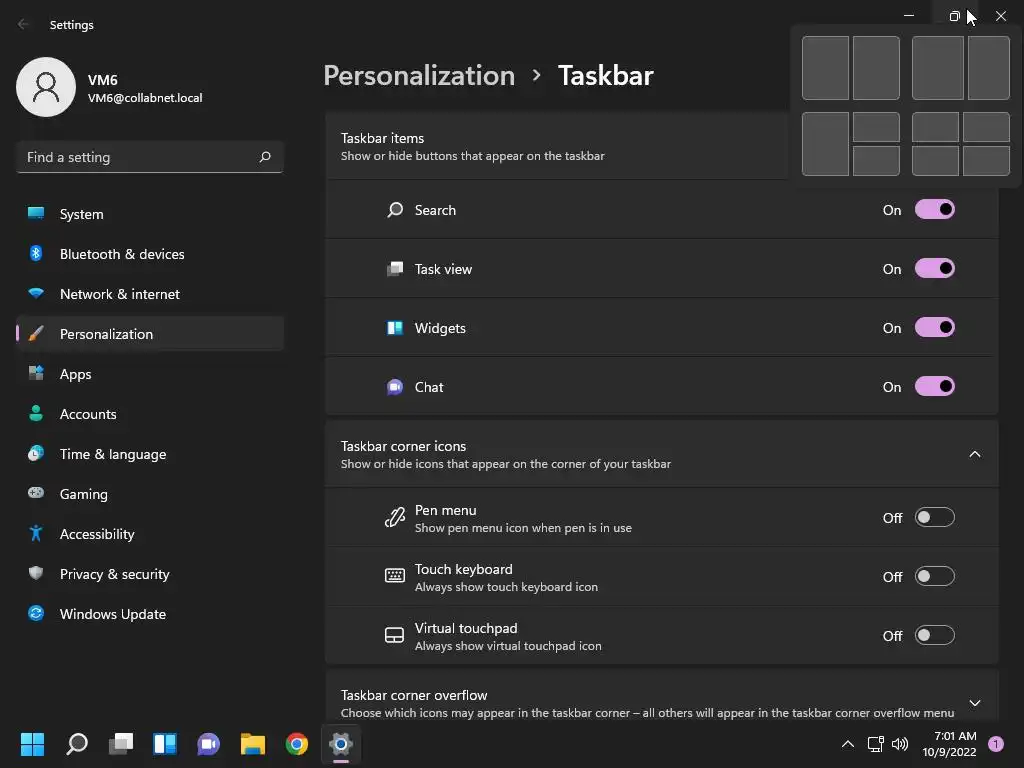Open Teams Chat from the Windows taskbar
This screenshot has height=768, width=1024.
pyautogui.click(x=208, y=743)
